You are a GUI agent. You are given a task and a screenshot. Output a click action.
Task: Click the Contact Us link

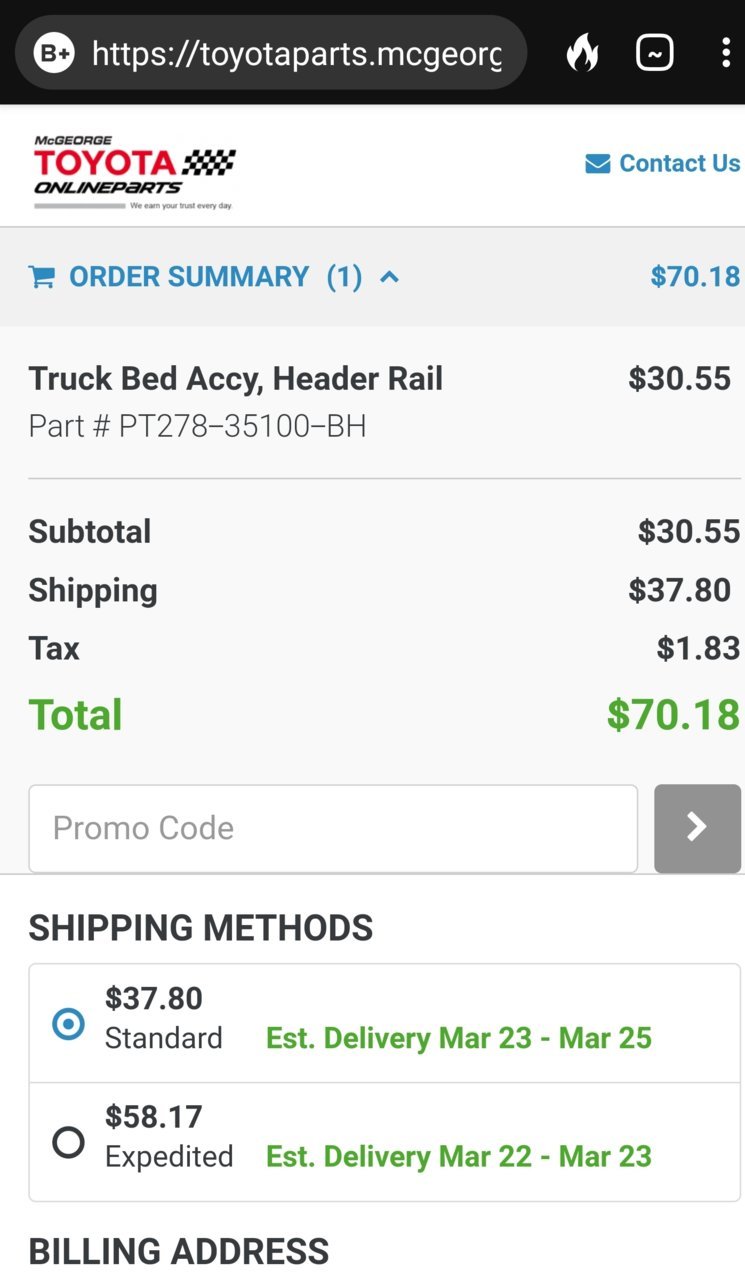tap(680, 164)
